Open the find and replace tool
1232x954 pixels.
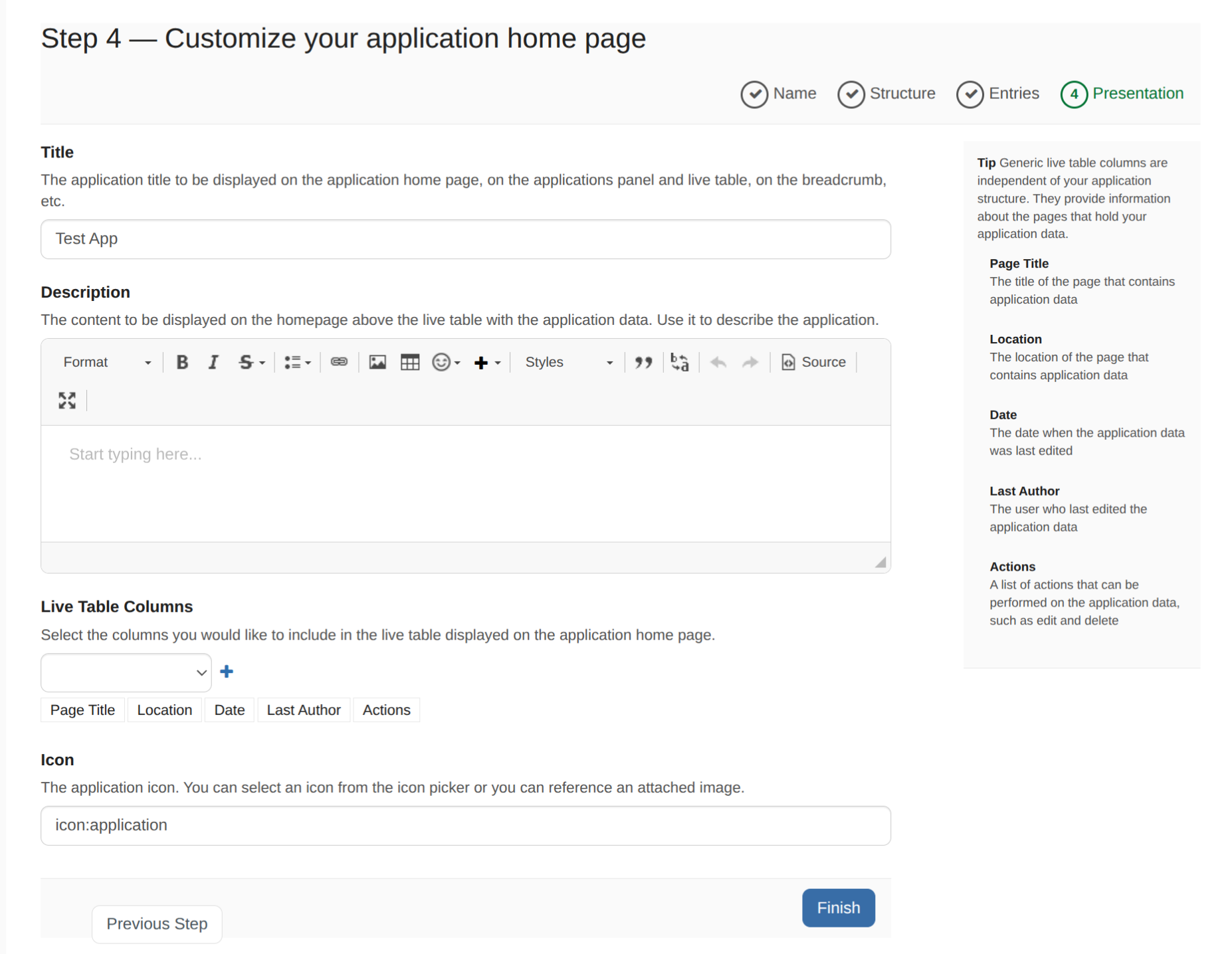679,362
